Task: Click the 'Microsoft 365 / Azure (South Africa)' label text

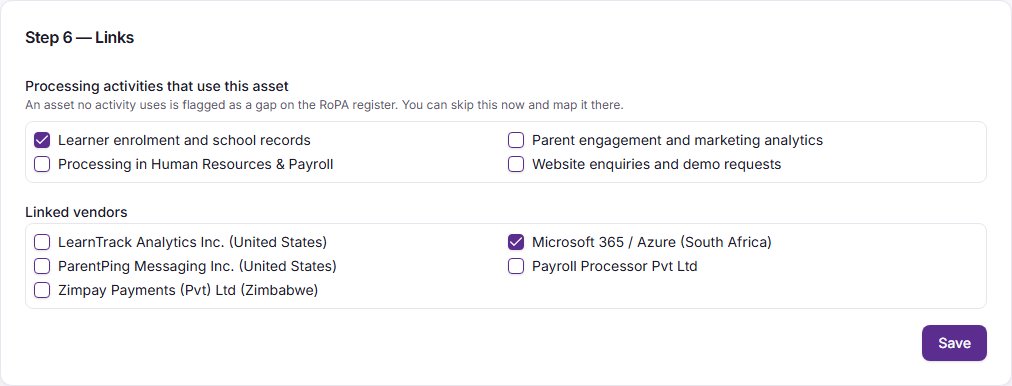Action: (652, 242)
